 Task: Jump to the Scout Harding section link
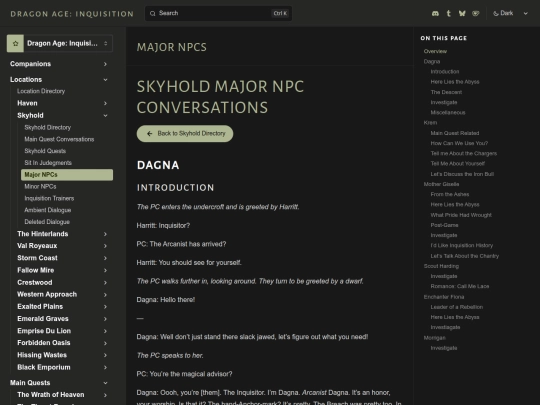(441, 266)
